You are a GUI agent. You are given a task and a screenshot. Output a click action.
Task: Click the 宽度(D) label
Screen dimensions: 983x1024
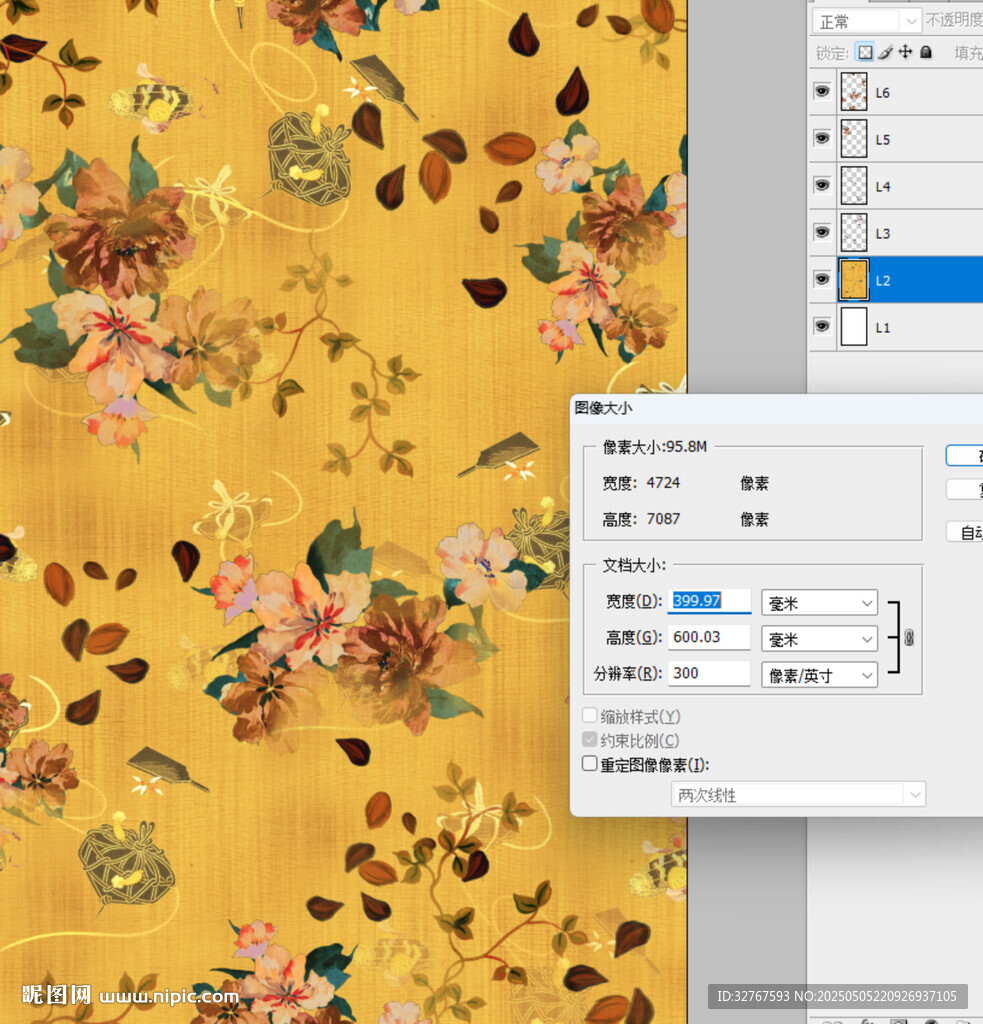coord(634,601)
